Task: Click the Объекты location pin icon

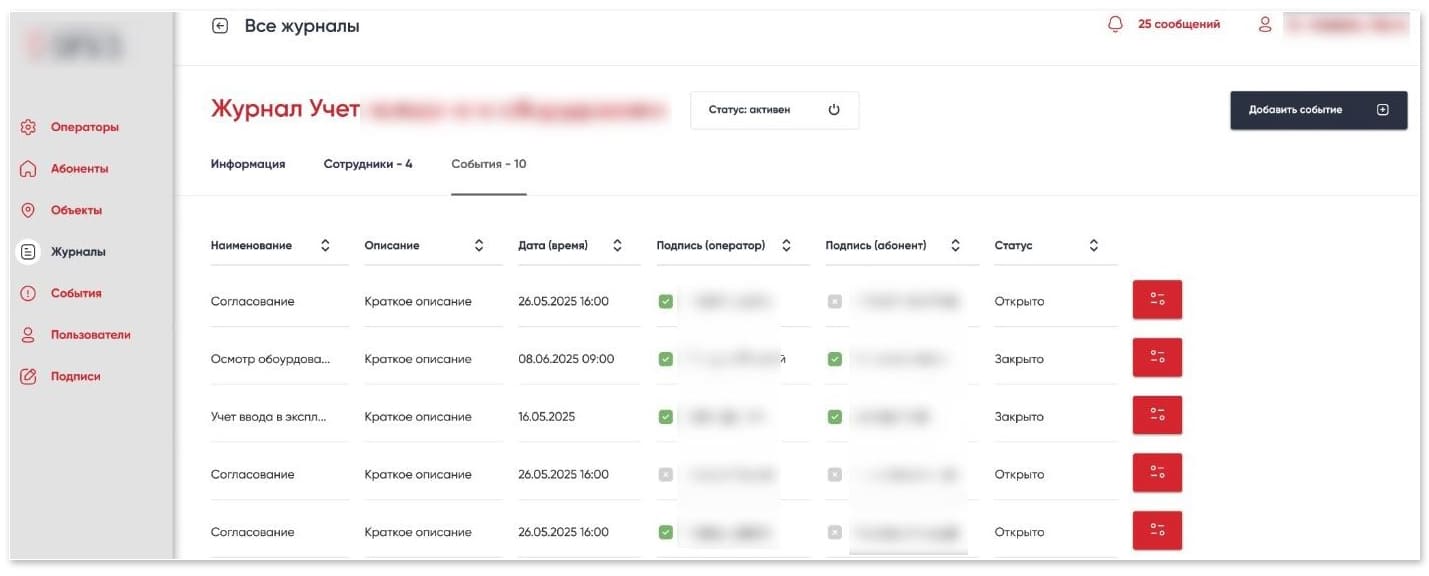Action: (x=28, y=210)
